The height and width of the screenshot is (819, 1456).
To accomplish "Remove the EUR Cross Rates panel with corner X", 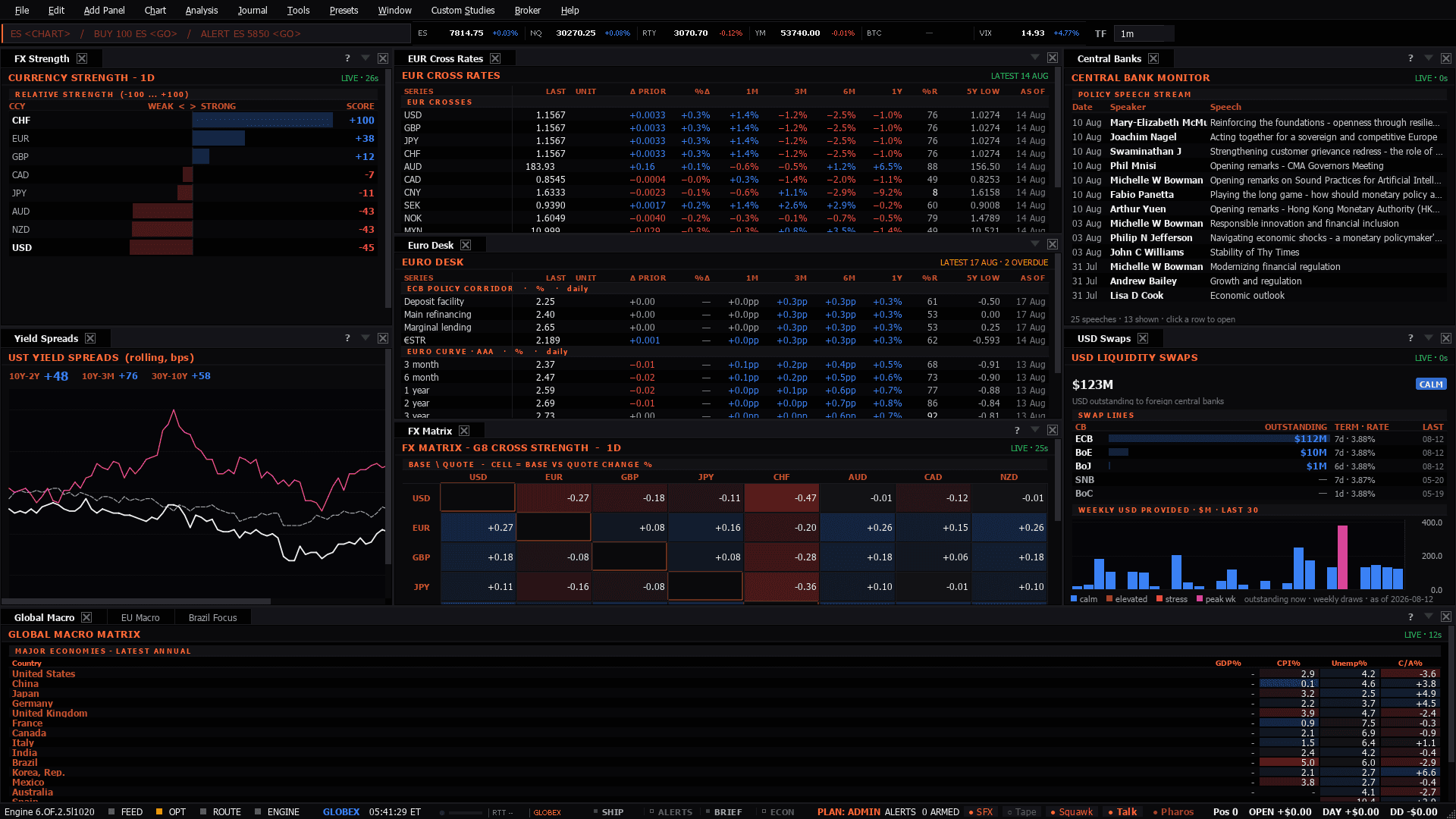I will click(x=1053, y=58).
